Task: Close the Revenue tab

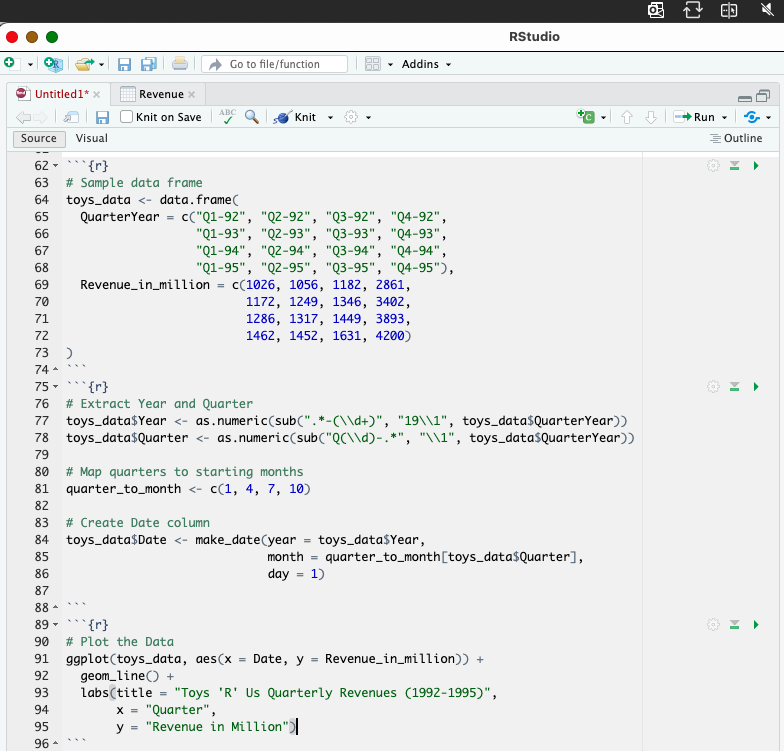Action: tap(192, 94)
